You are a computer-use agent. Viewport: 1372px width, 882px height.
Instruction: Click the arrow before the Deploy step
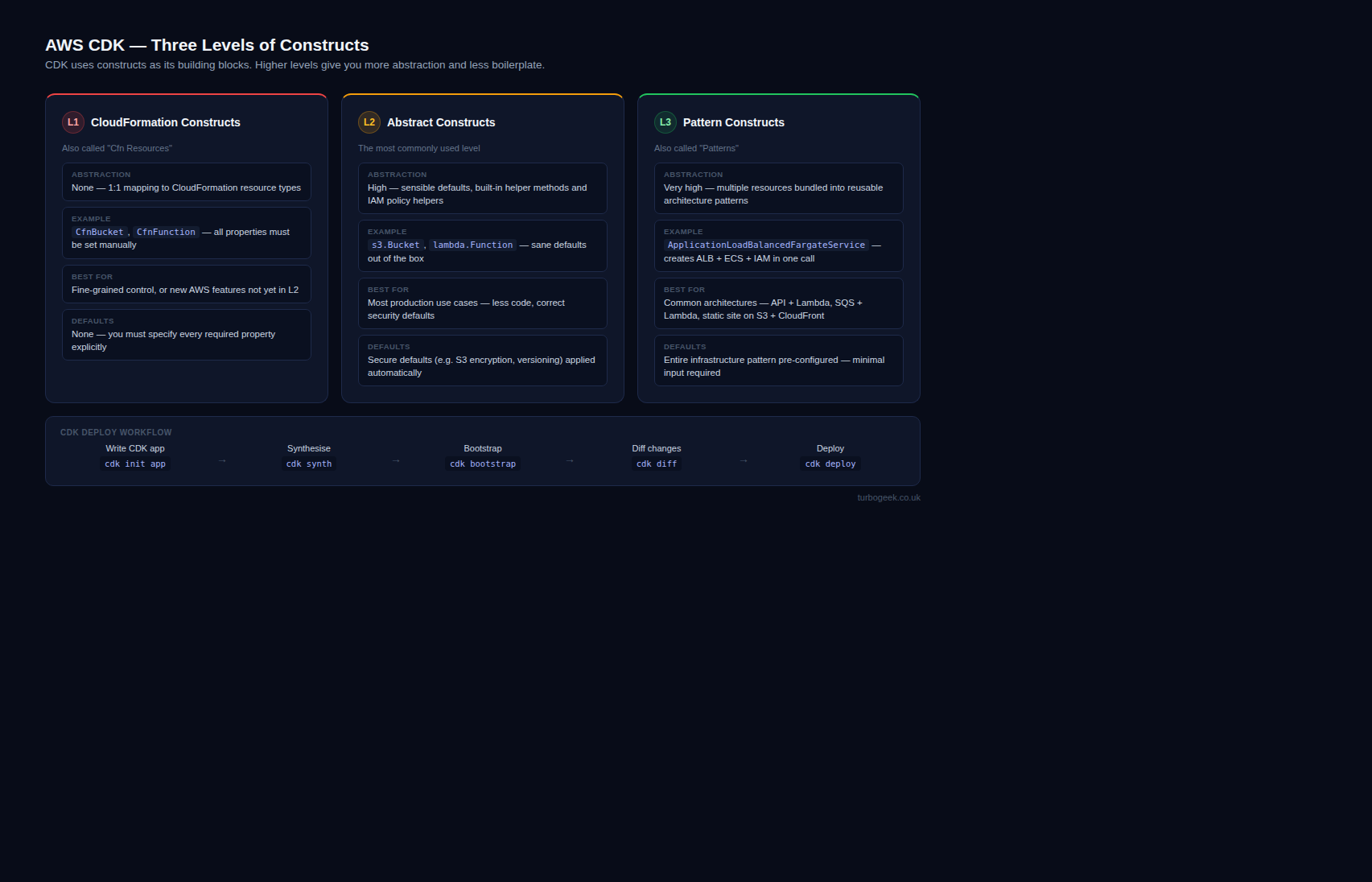click(744, 461)
